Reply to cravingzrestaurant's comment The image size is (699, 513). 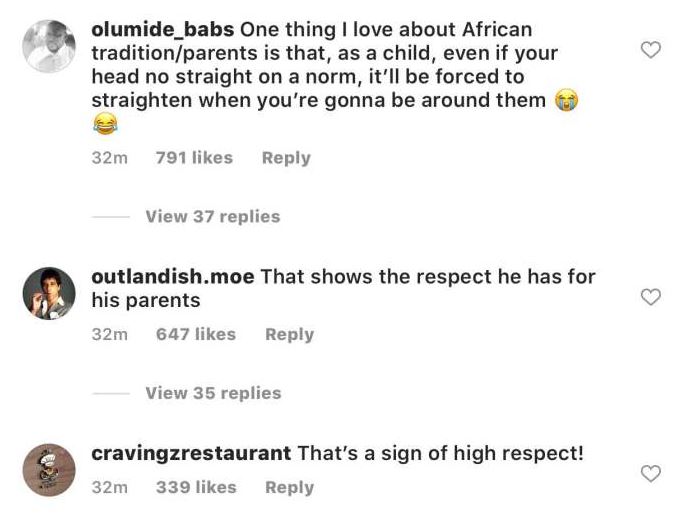pos(289,488)
